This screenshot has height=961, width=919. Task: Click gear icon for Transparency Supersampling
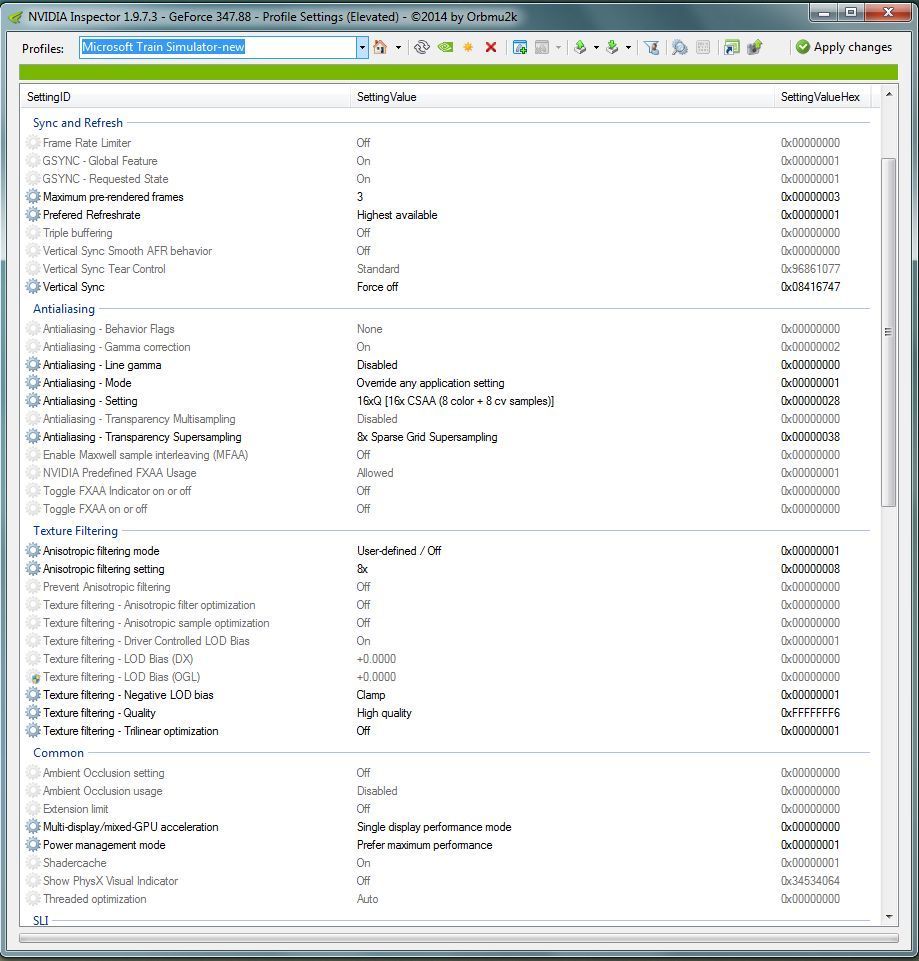(33, 437)
